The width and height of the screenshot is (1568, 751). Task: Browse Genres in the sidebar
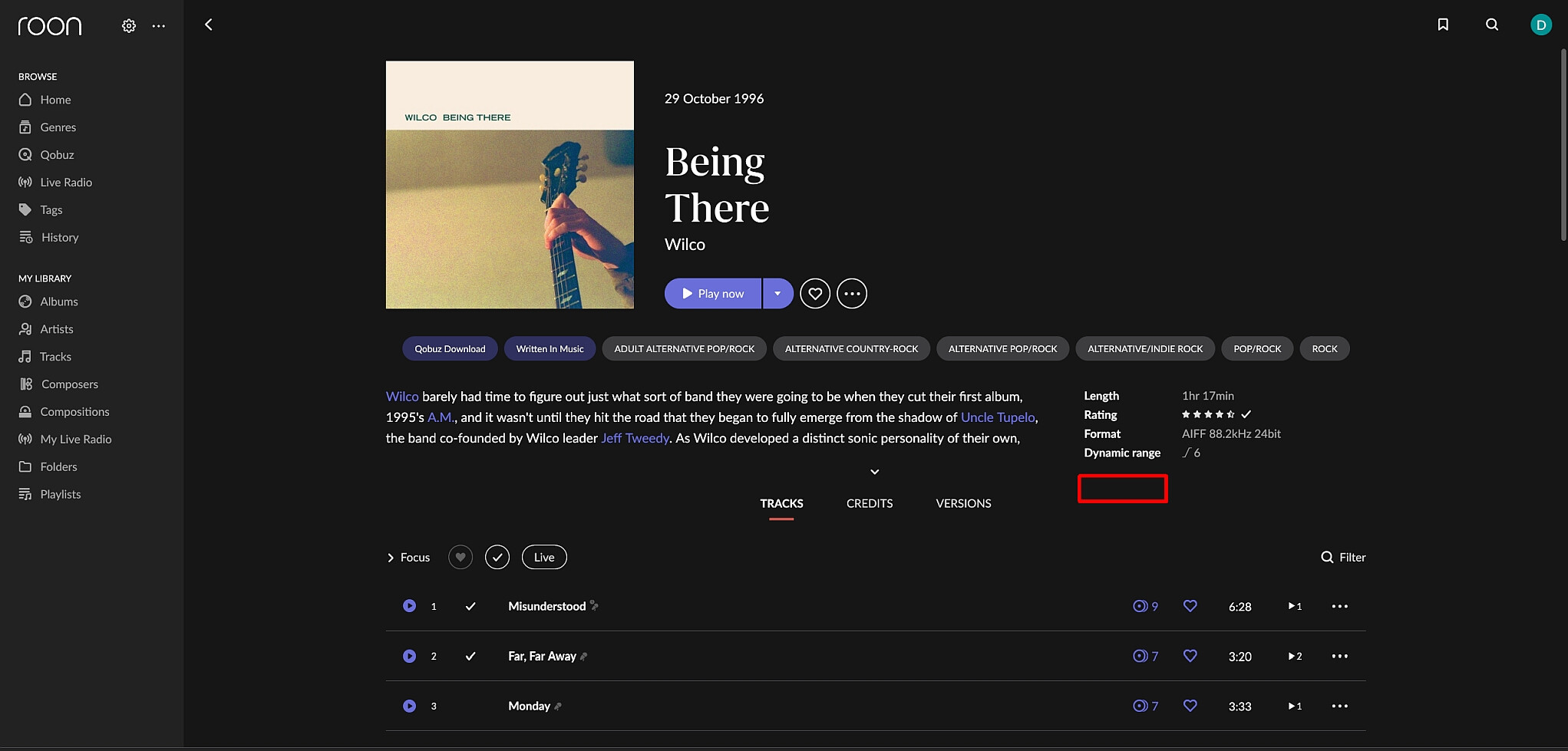pyautogui.click(x=58, y=127)
